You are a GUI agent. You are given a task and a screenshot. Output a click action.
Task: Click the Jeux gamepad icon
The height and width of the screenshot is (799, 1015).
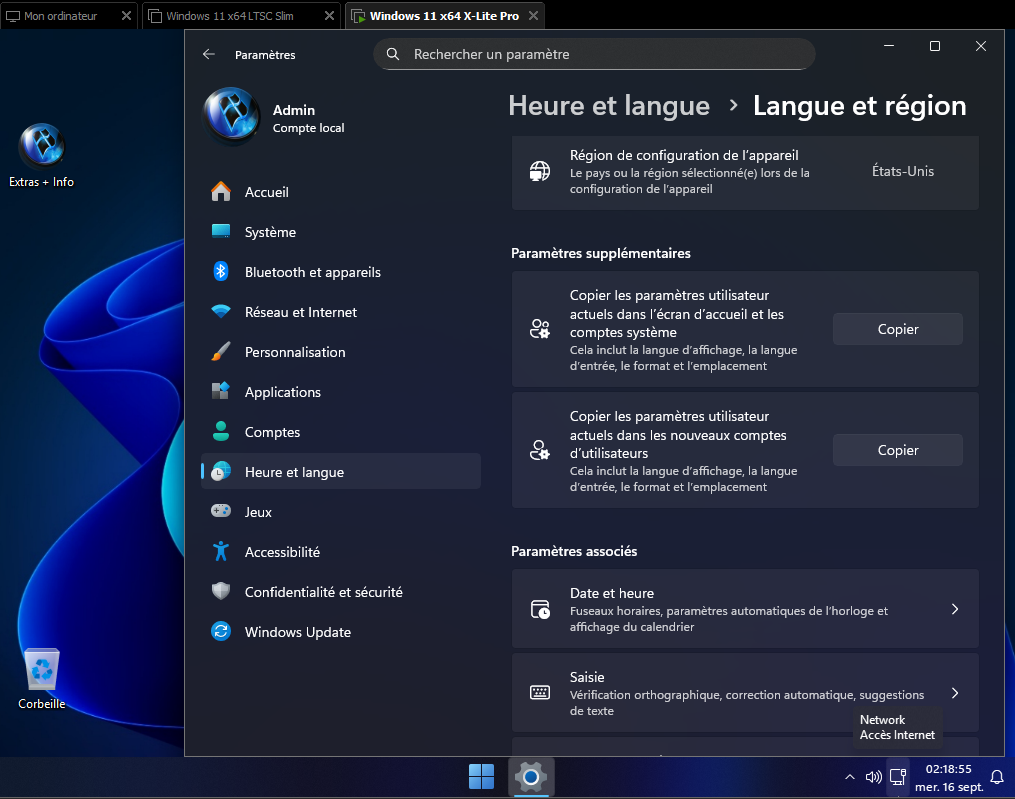pos(221,511)
